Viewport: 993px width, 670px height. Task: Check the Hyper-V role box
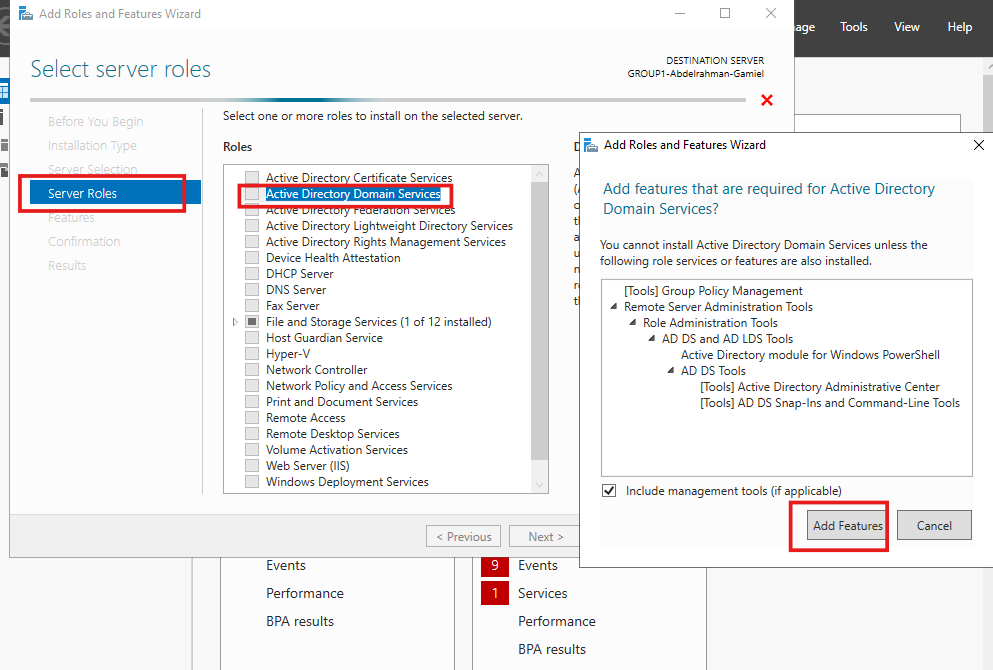(252, 354)
